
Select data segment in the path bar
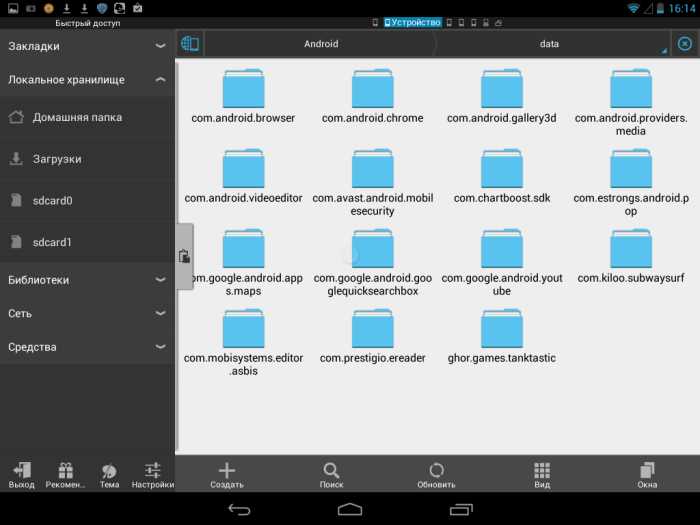[549, 44]
